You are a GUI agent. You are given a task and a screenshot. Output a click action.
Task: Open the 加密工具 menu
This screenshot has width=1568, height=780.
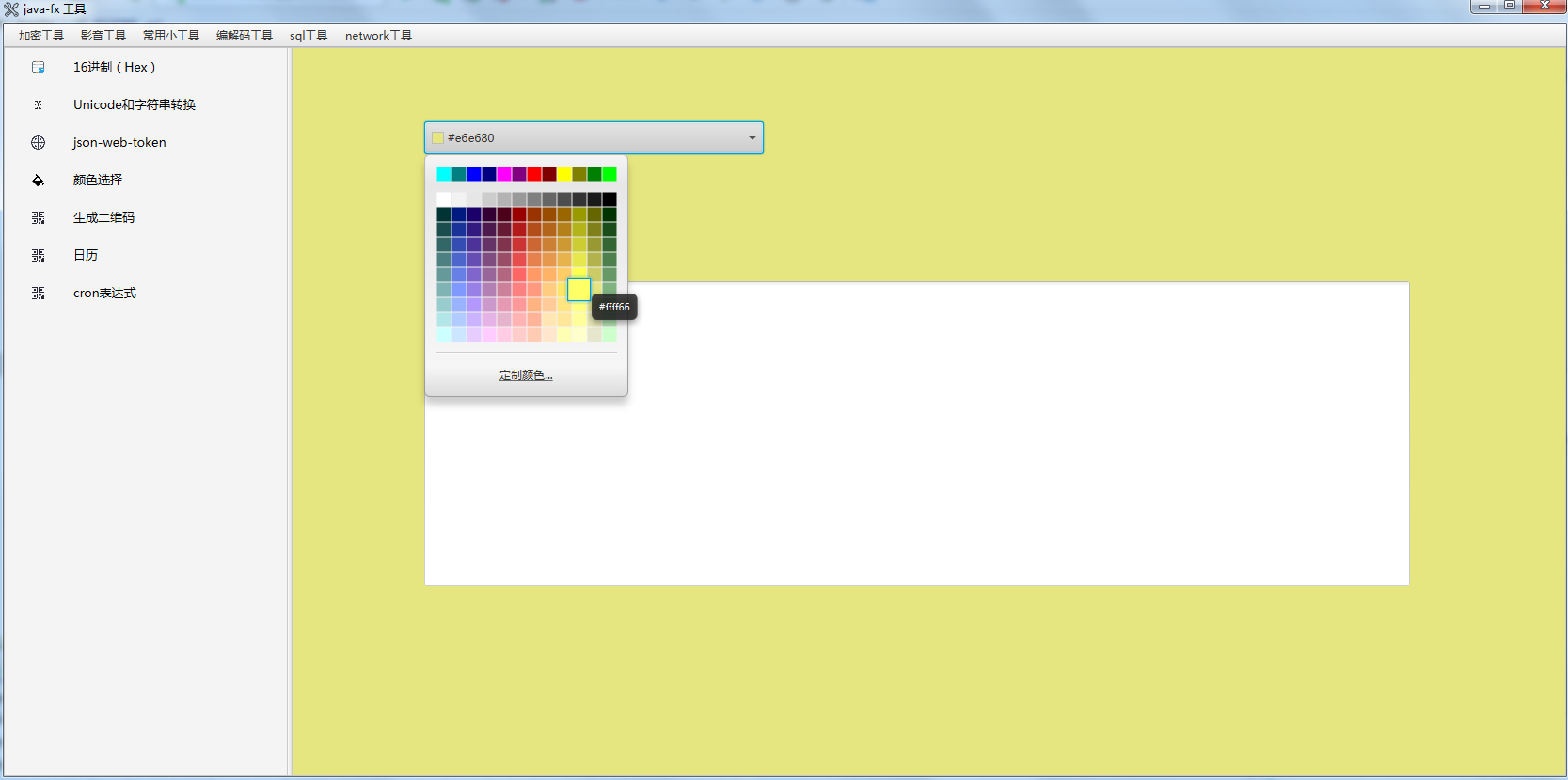point(41,36)
